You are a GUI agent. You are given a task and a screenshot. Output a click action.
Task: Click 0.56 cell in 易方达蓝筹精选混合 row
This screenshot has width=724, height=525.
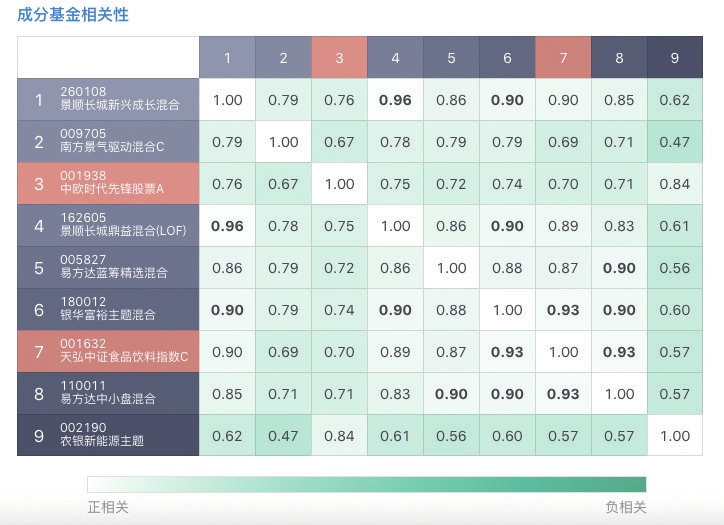coord(675,268)
